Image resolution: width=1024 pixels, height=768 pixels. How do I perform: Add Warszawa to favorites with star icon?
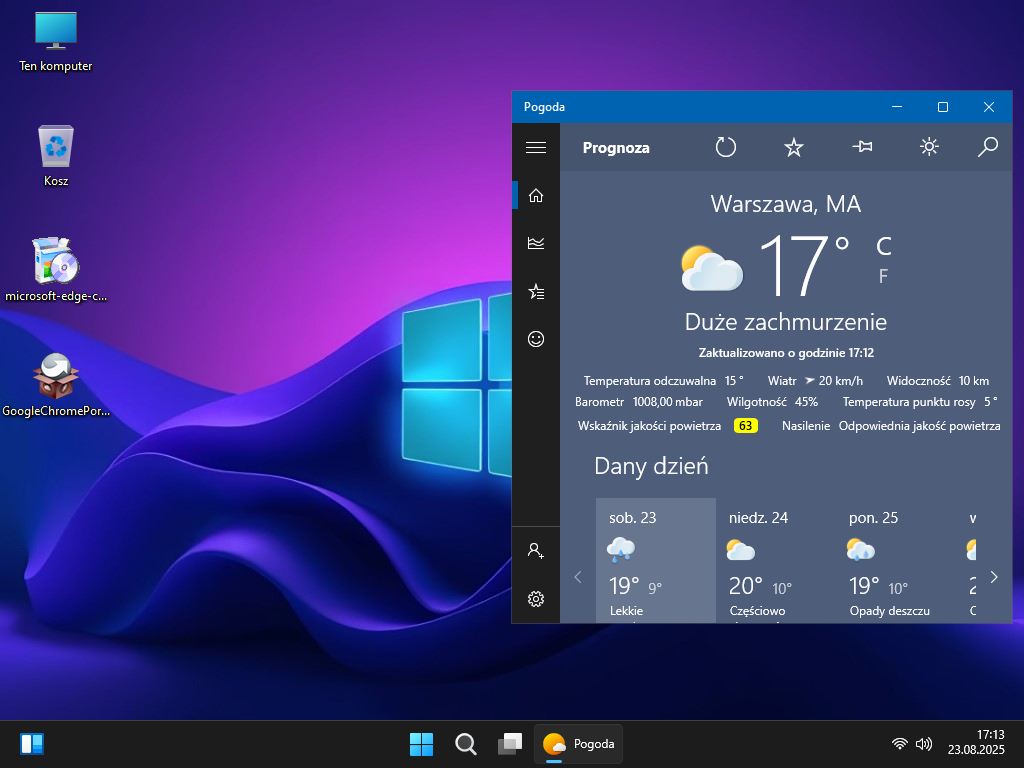point(794,148)
